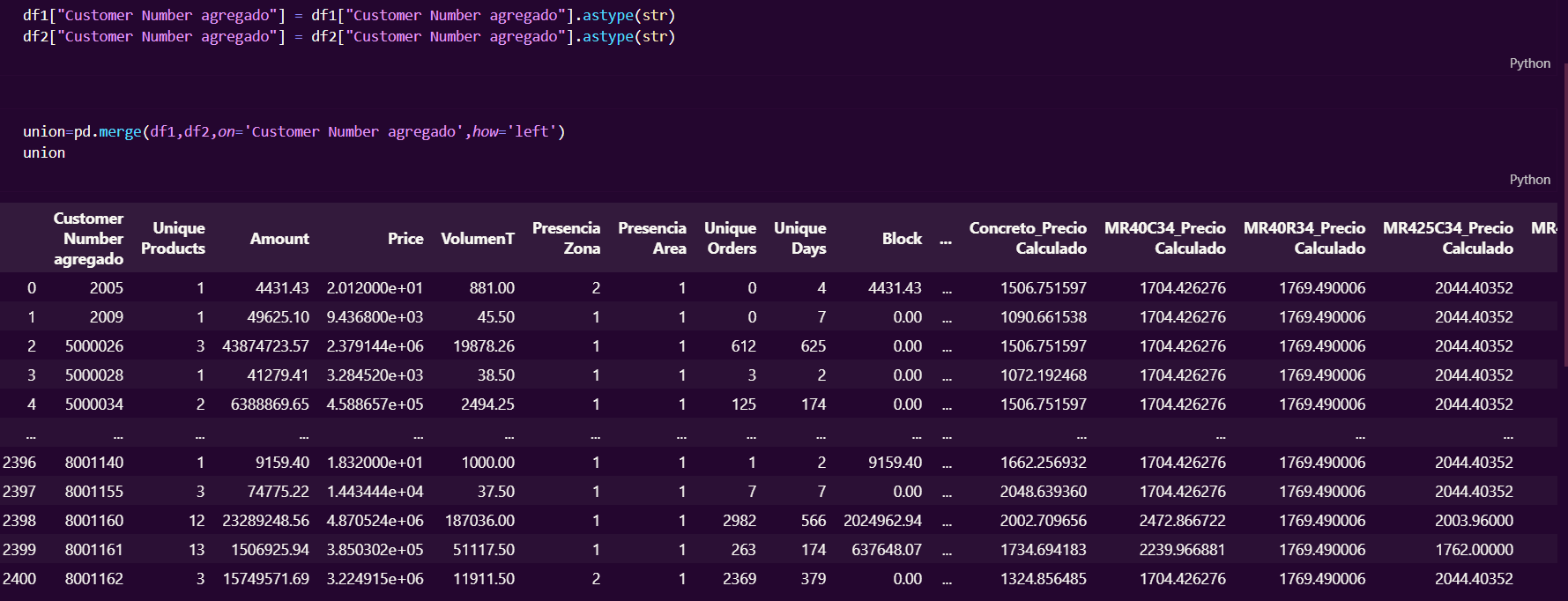Select the 'Presencia Zona' column header
Viewport: 1568px width, 601px height.
pos(566,239)
